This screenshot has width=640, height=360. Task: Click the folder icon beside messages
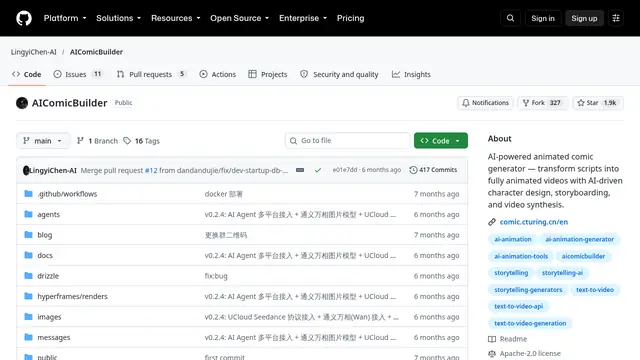(x=28, y=337)
